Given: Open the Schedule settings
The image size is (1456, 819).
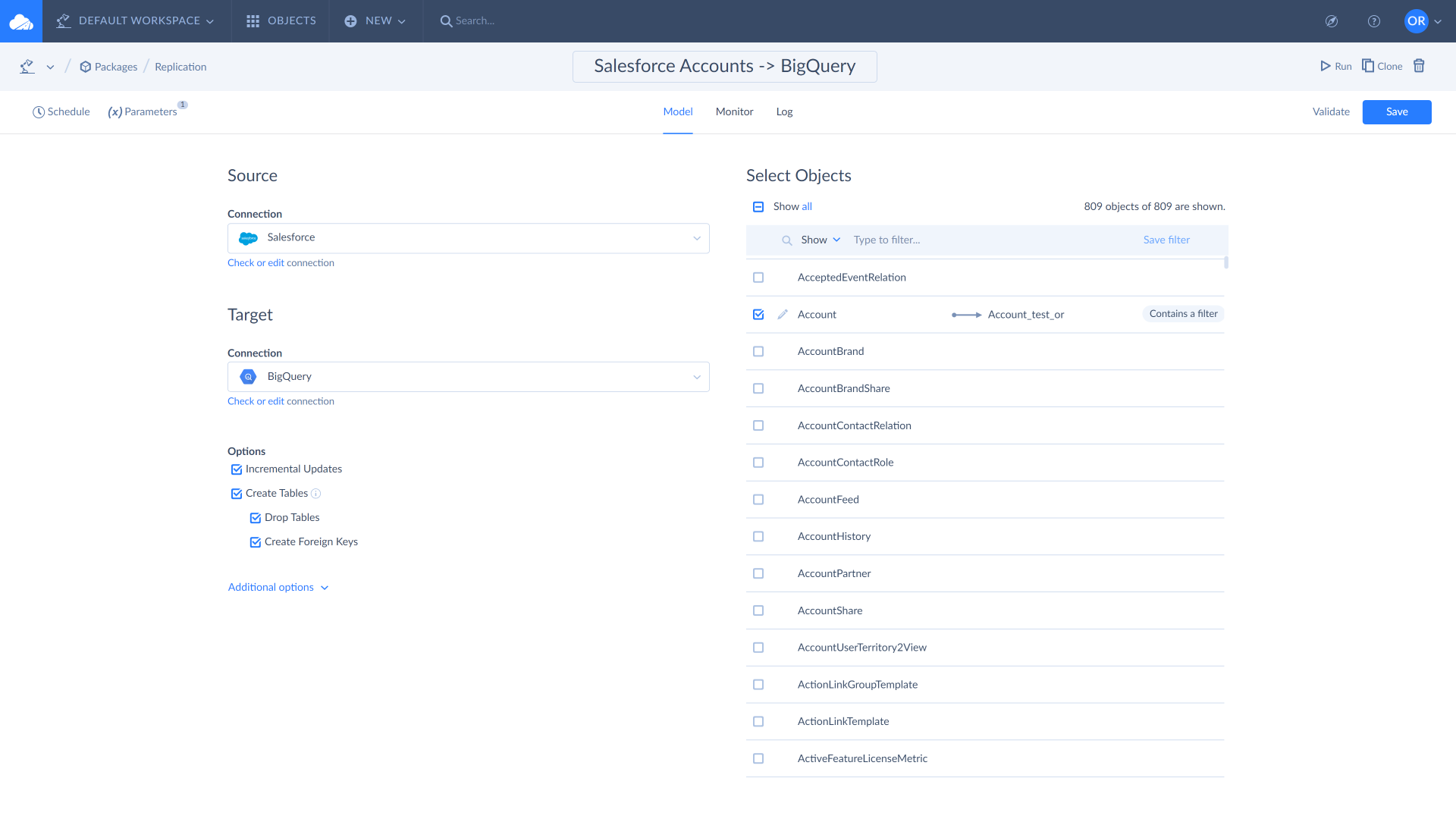Looking at the screenshot, I should [x=61, y=111].
